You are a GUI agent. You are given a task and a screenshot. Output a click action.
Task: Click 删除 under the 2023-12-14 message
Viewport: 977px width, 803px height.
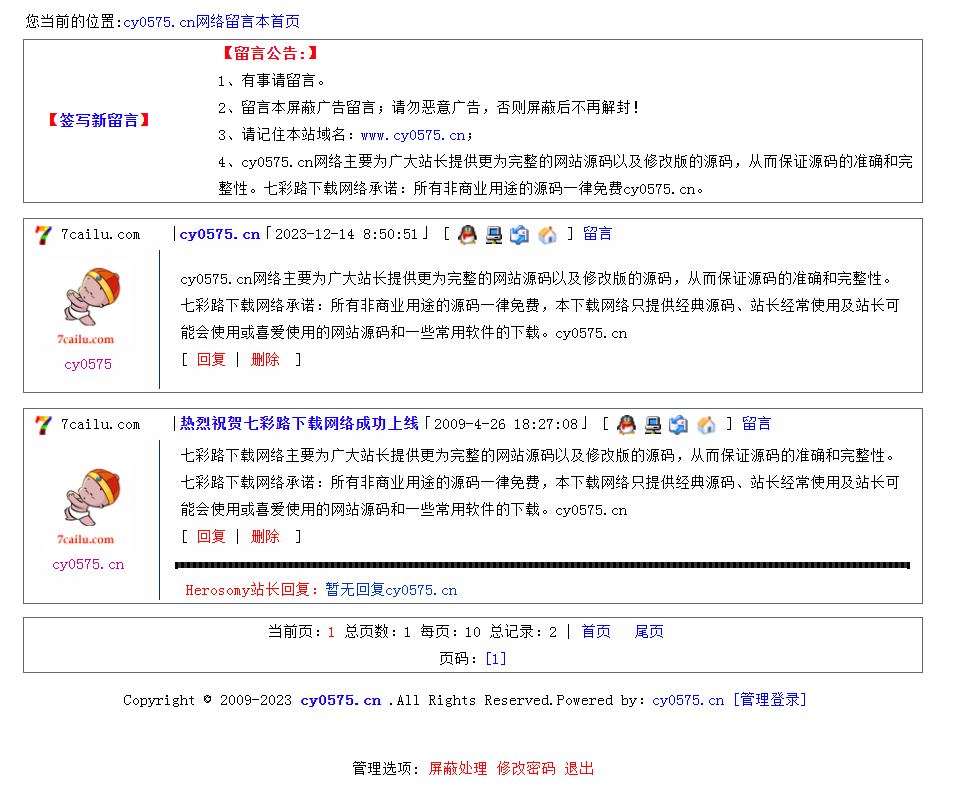pos(265,359)
